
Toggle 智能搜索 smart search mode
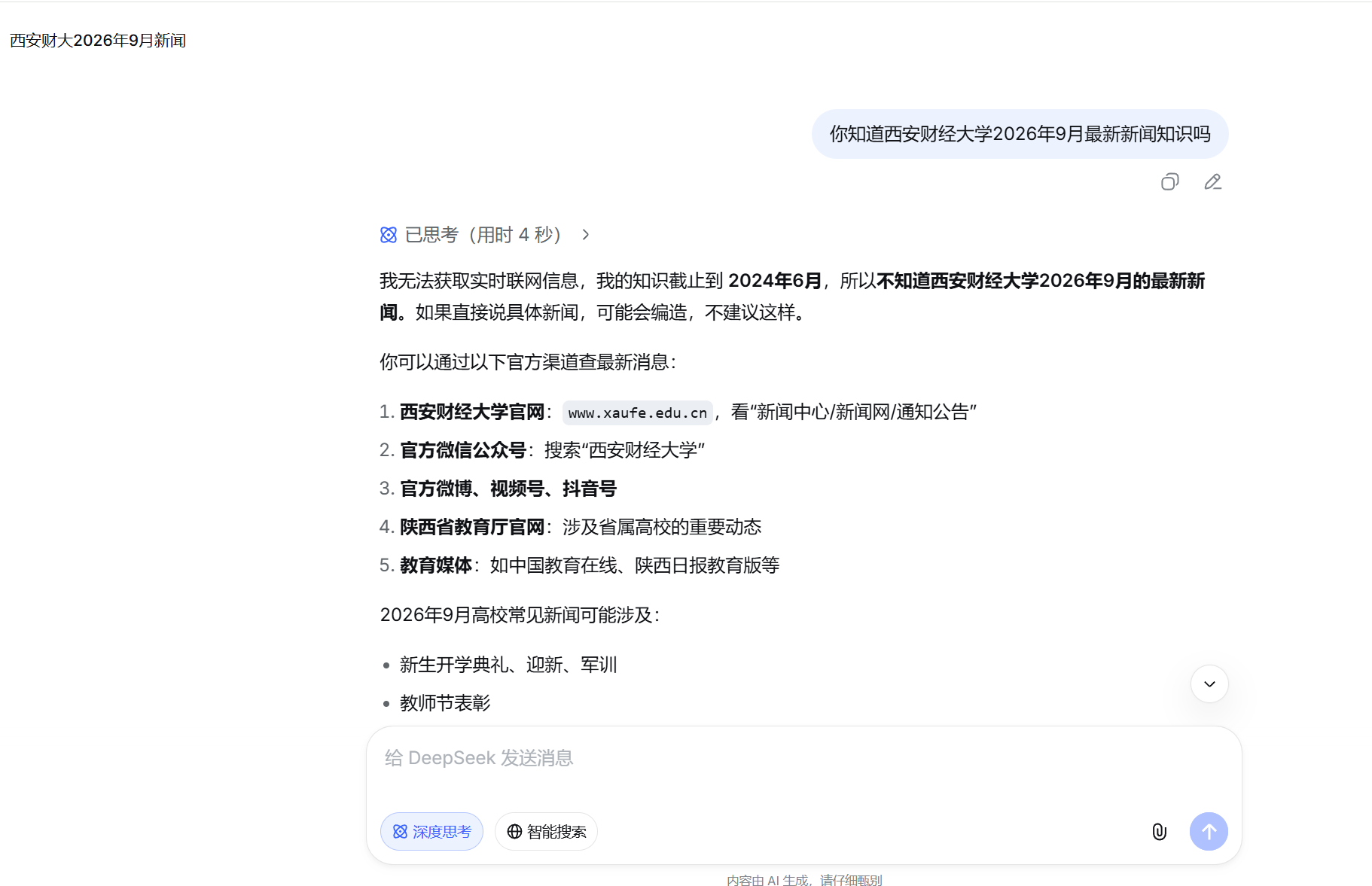(x=547, y=831)
